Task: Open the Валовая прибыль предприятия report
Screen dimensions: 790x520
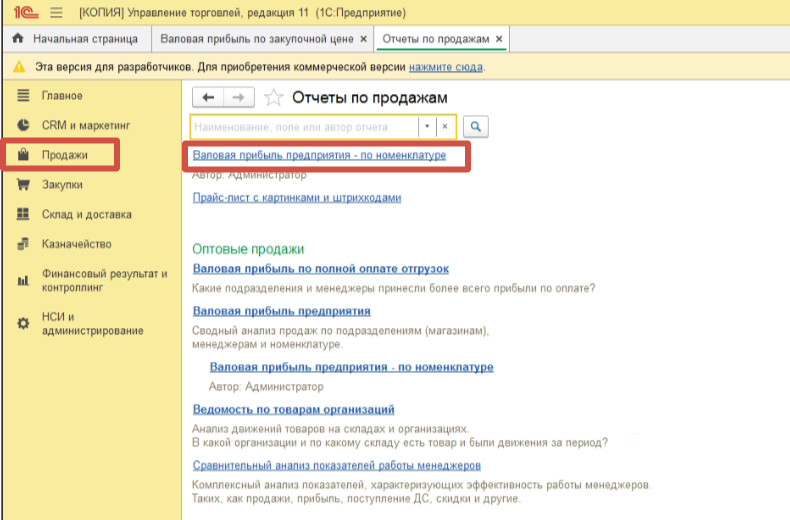Action: point(282,311)
